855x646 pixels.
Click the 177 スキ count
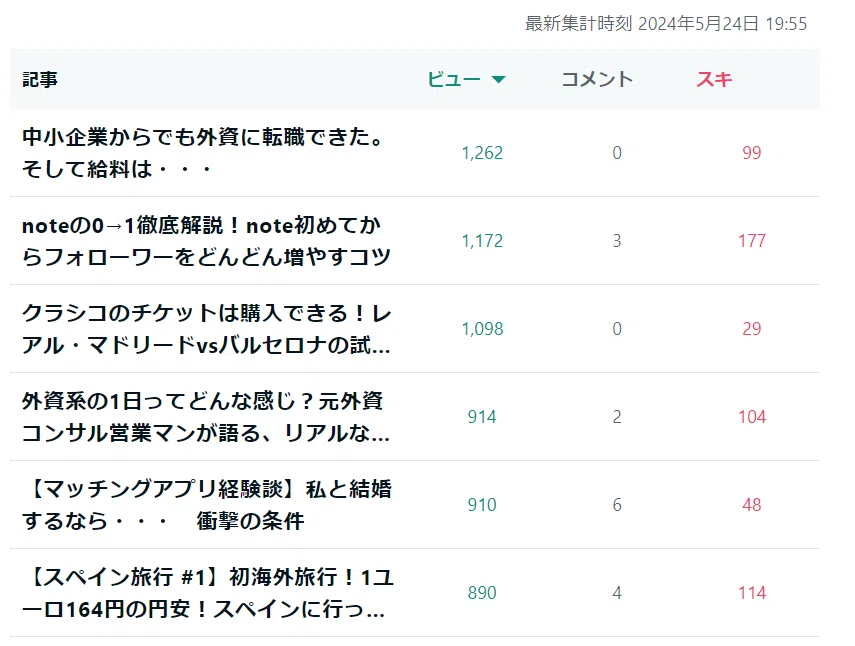(752, 241)
